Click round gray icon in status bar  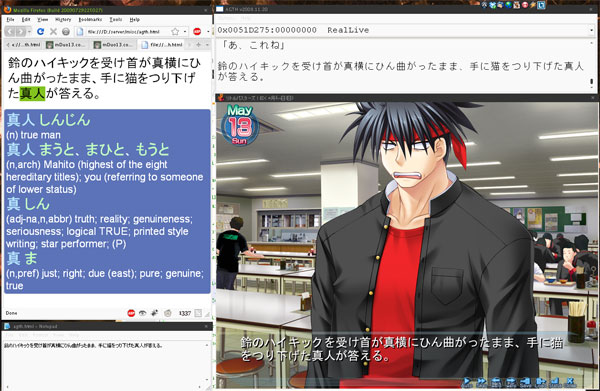[x=168, y=313]
